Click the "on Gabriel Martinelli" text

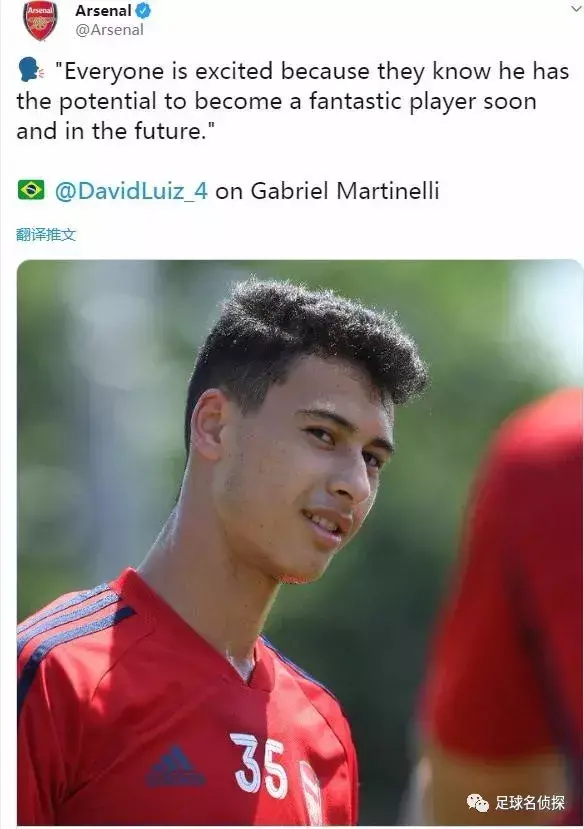(327, 191)
